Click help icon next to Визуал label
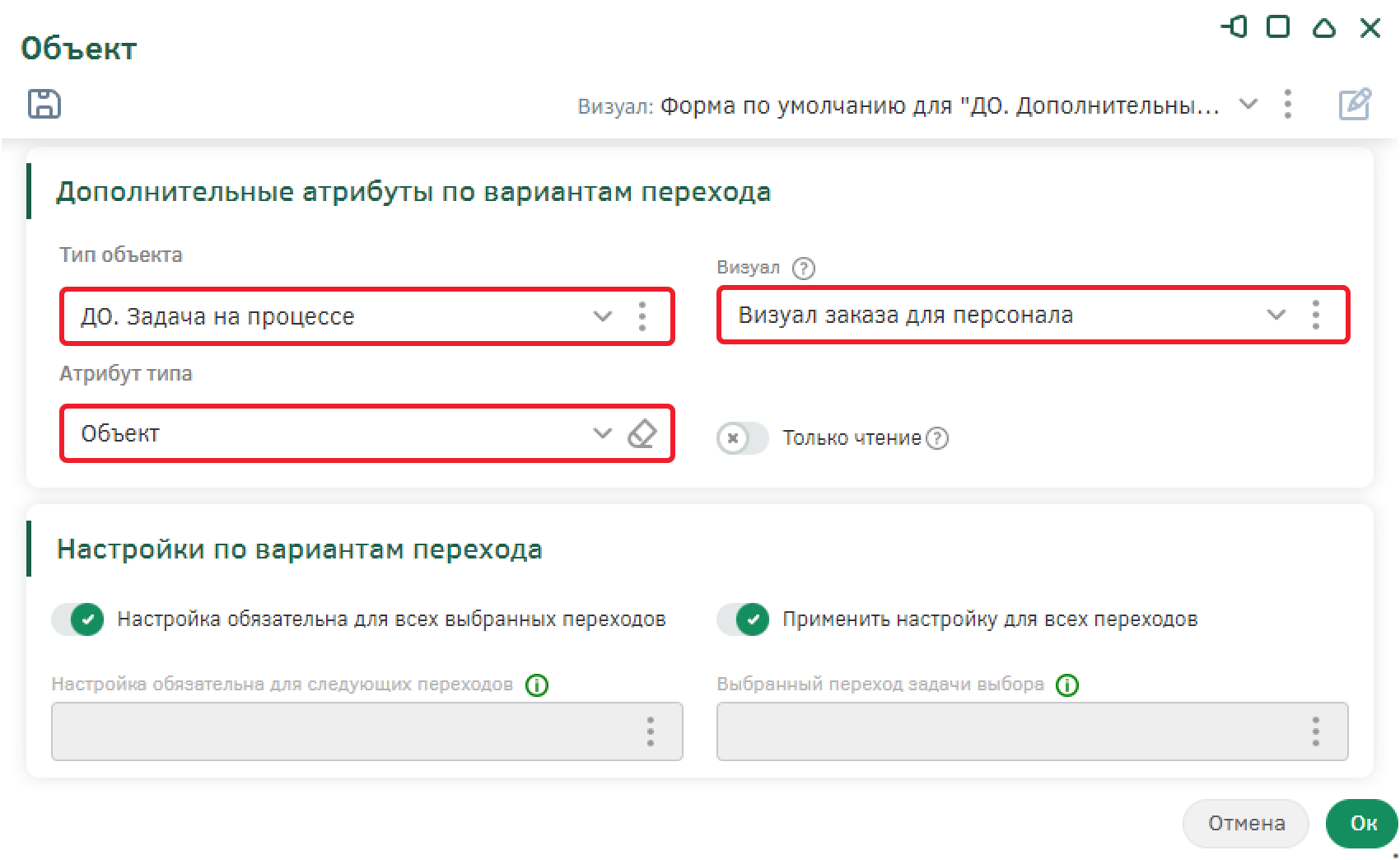 tap(803, 269)
